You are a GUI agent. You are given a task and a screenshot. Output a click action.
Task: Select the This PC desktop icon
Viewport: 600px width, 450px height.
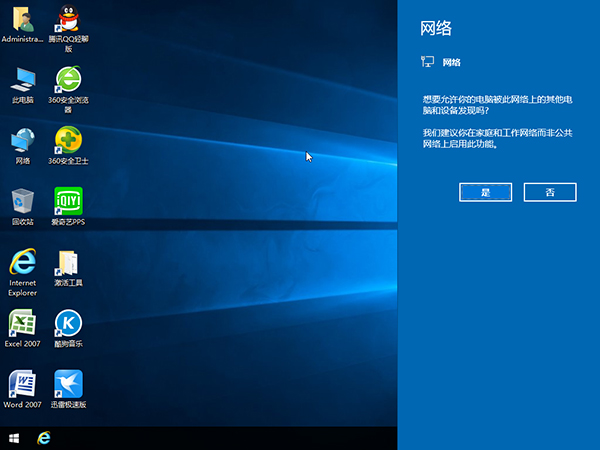(22, 80)
